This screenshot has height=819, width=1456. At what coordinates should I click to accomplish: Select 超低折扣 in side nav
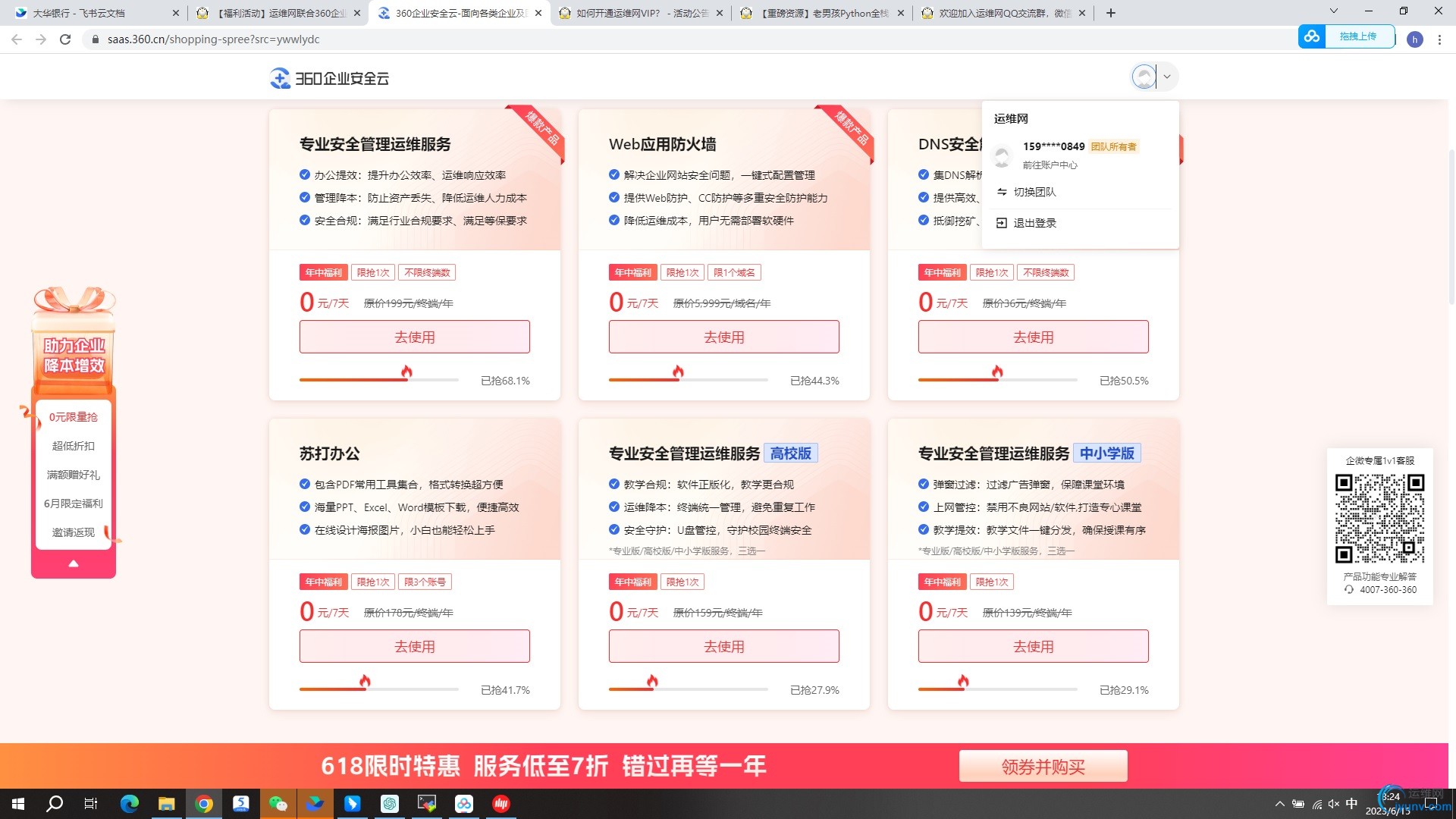click(x=74, y=446)
